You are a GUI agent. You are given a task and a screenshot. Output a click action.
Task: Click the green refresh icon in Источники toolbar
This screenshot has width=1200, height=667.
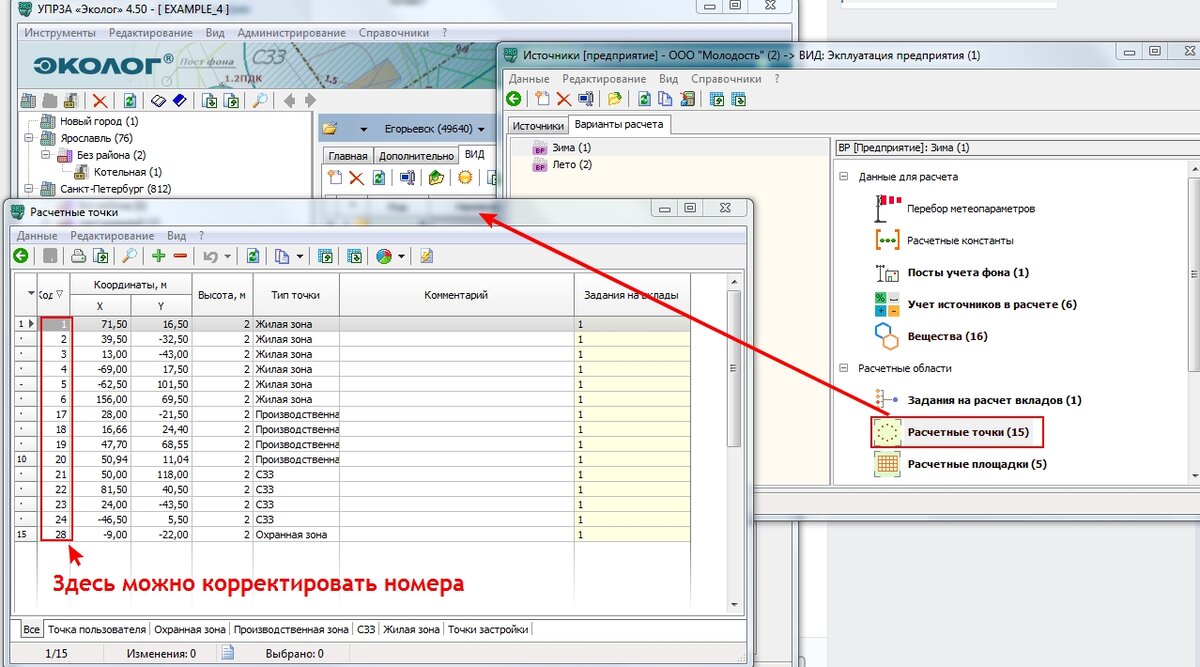pos(645,98)
